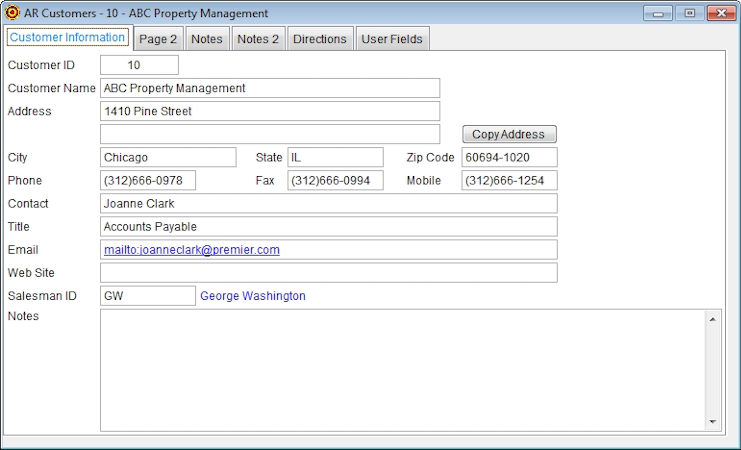This screenshot has width=741, height=450.
Task: Click the Zip Code field 60694-1020
Action: coord(509,157)
